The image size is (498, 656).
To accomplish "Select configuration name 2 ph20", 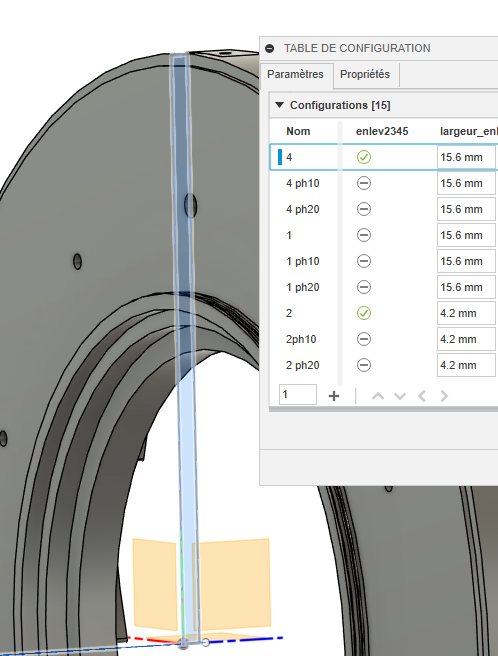I will tap(303, 365).
